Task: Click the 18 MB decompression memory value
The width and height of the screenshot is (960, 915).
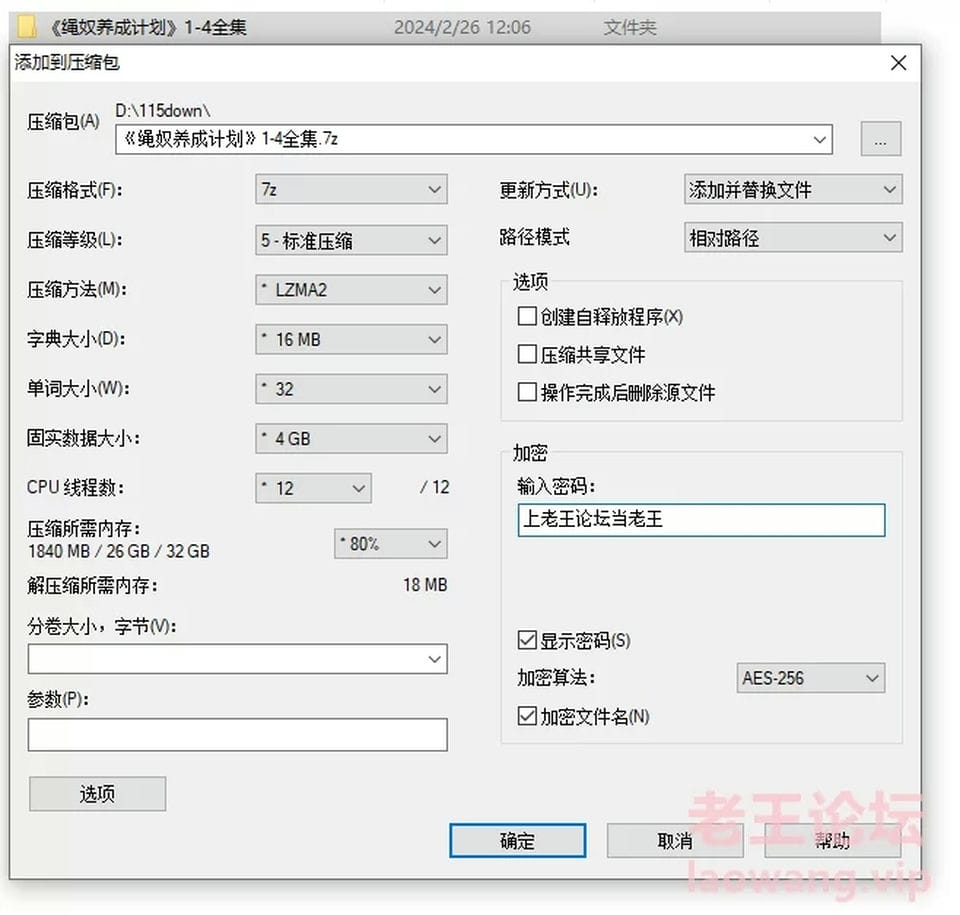Action: [425, 585]
